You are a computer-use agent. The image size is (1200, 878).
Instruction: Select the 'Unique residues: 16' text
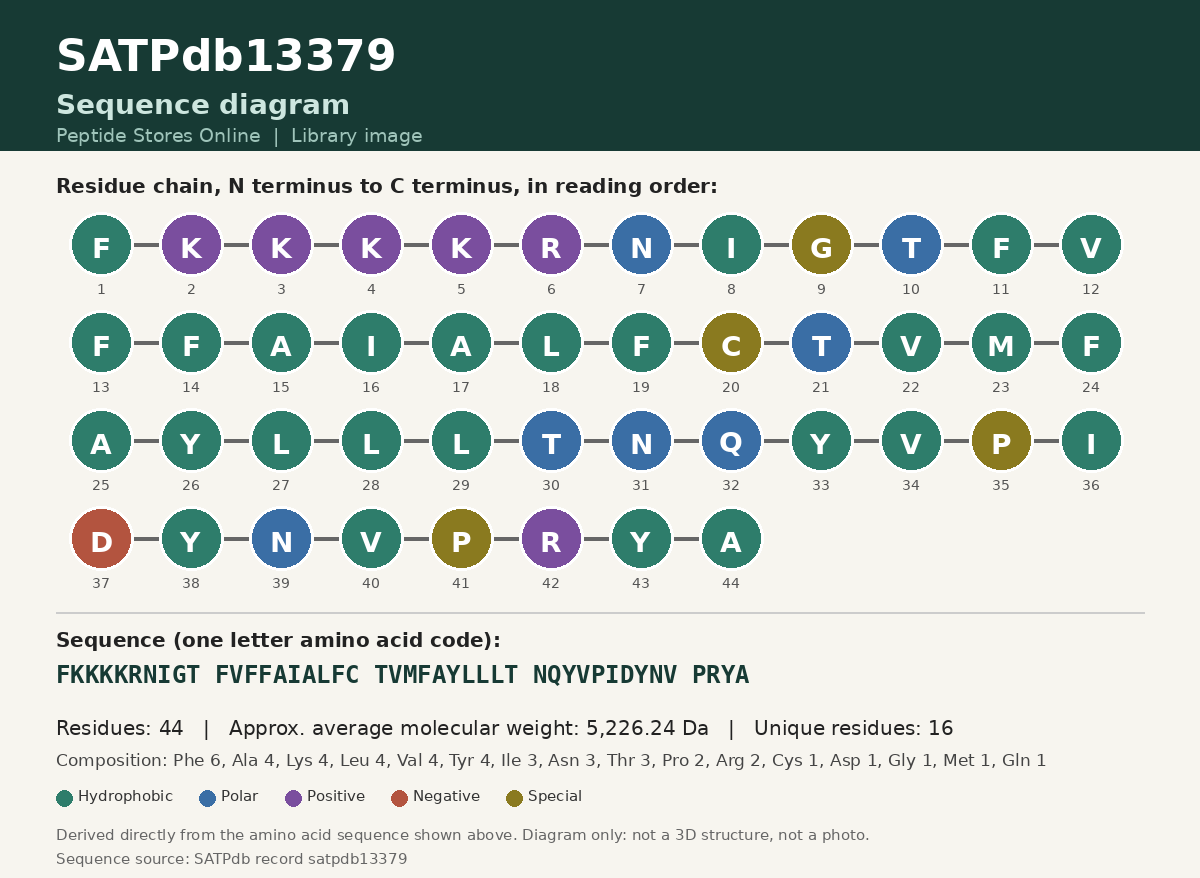click(x=854, y=729)
